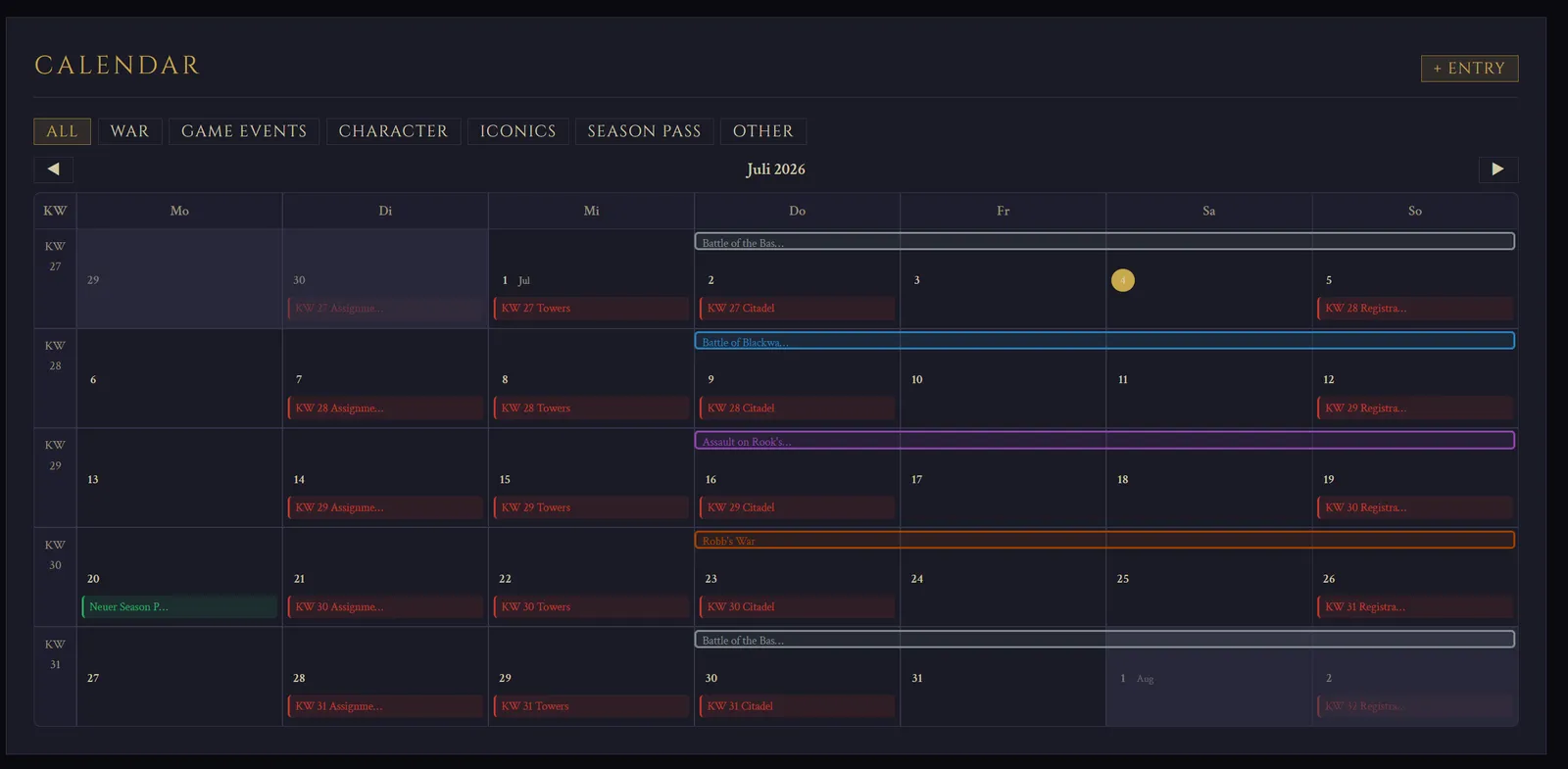The image size is (1568, 769).
Task: Open the KW 28 Citadel entry
Action: (797, 409)
